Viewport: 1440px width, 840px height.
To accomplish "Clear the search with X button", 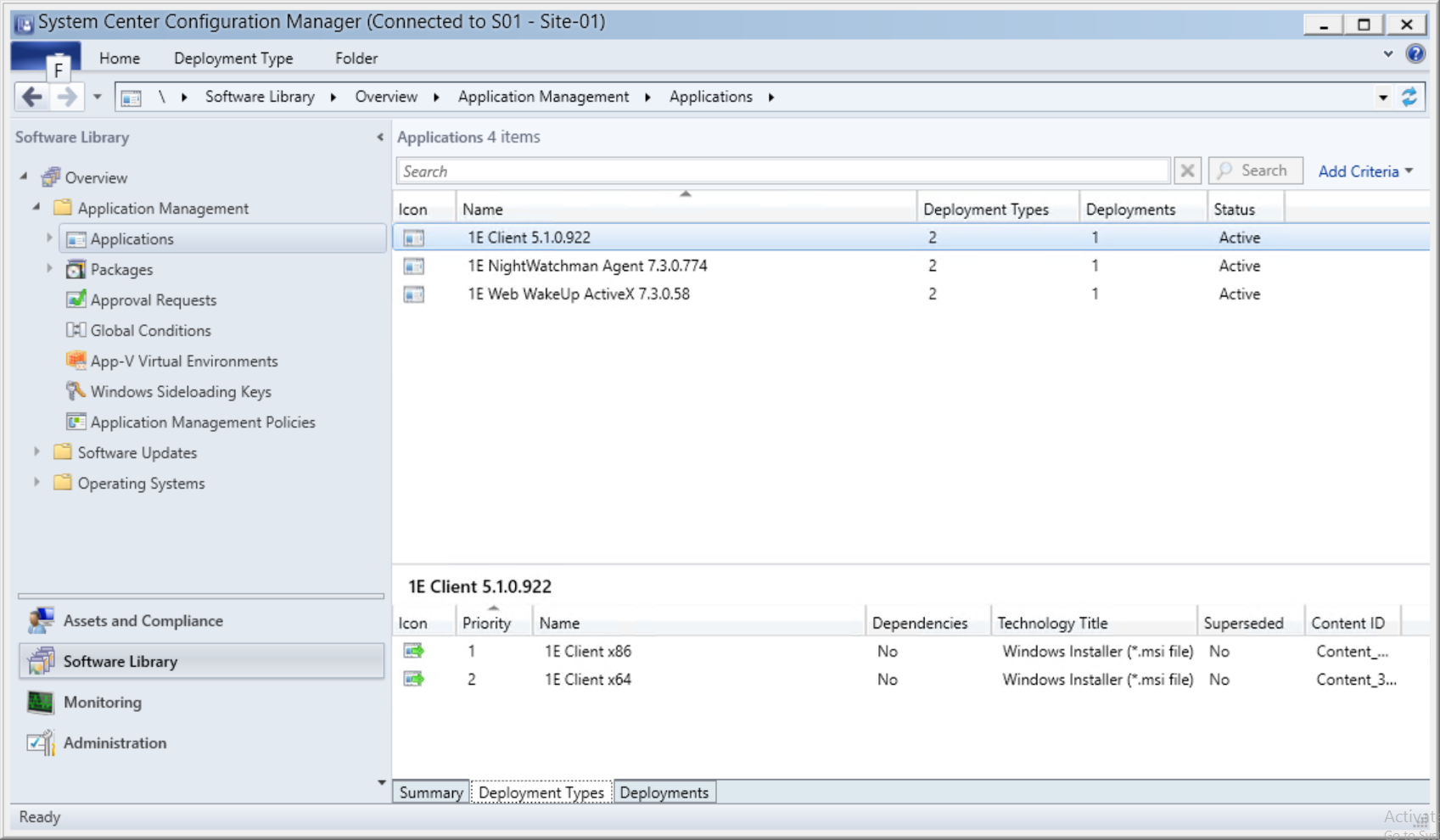I will click(1187, 171).
